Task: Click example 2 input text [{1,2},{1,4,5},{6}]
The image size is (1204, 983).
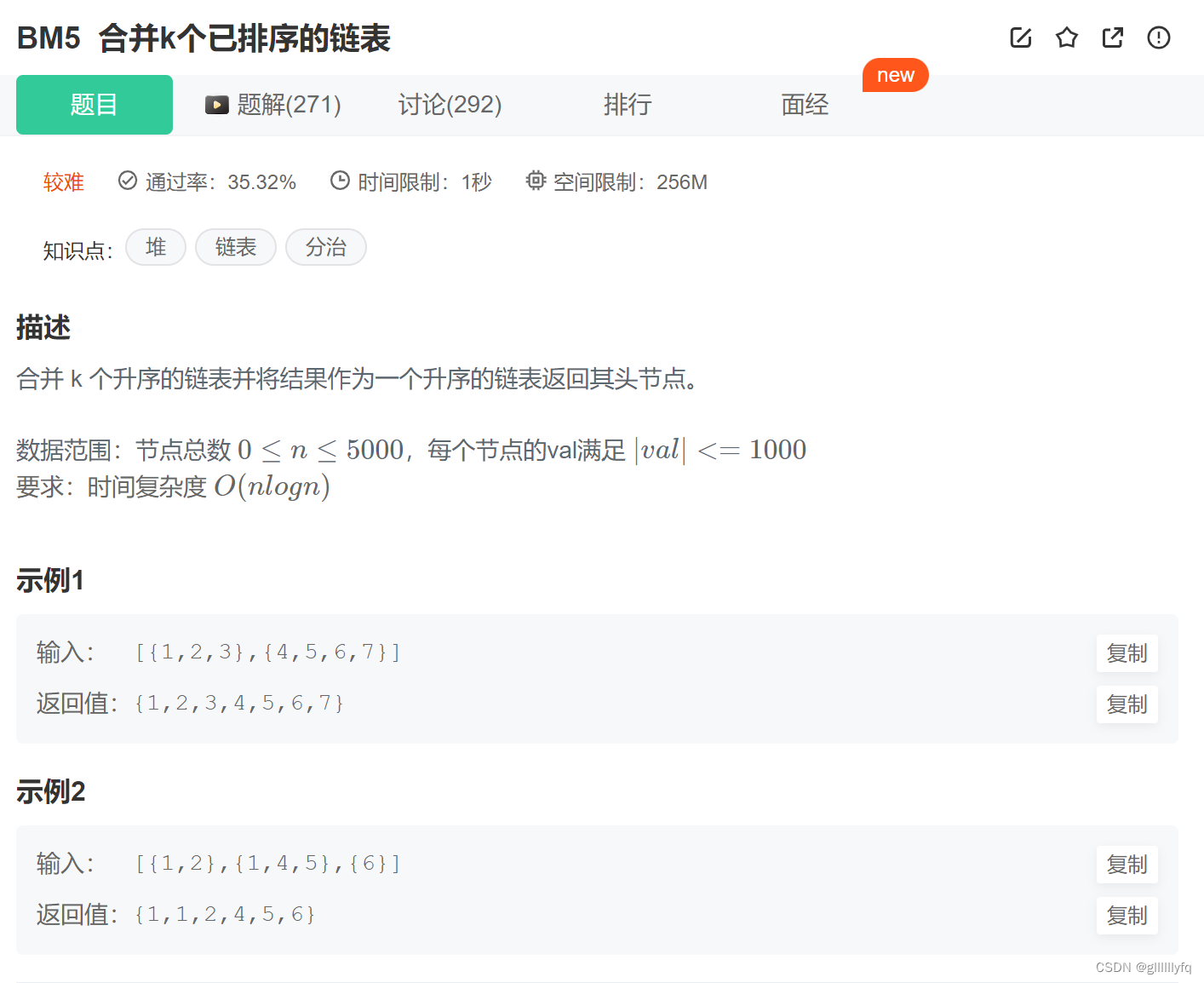Action: tap(267, 864)
